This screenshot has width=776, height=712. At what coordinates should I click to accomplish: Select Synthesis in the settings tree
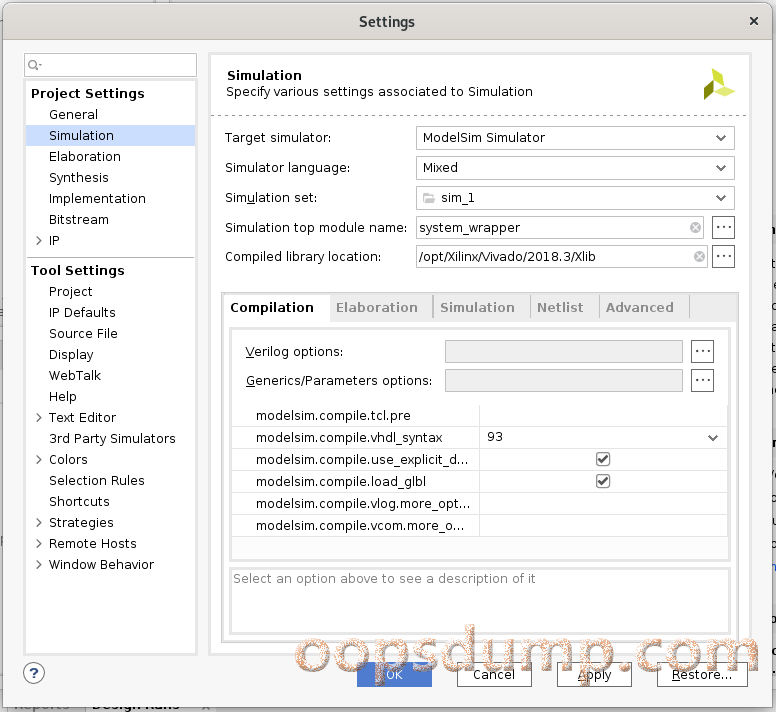(x=79, y=178)
